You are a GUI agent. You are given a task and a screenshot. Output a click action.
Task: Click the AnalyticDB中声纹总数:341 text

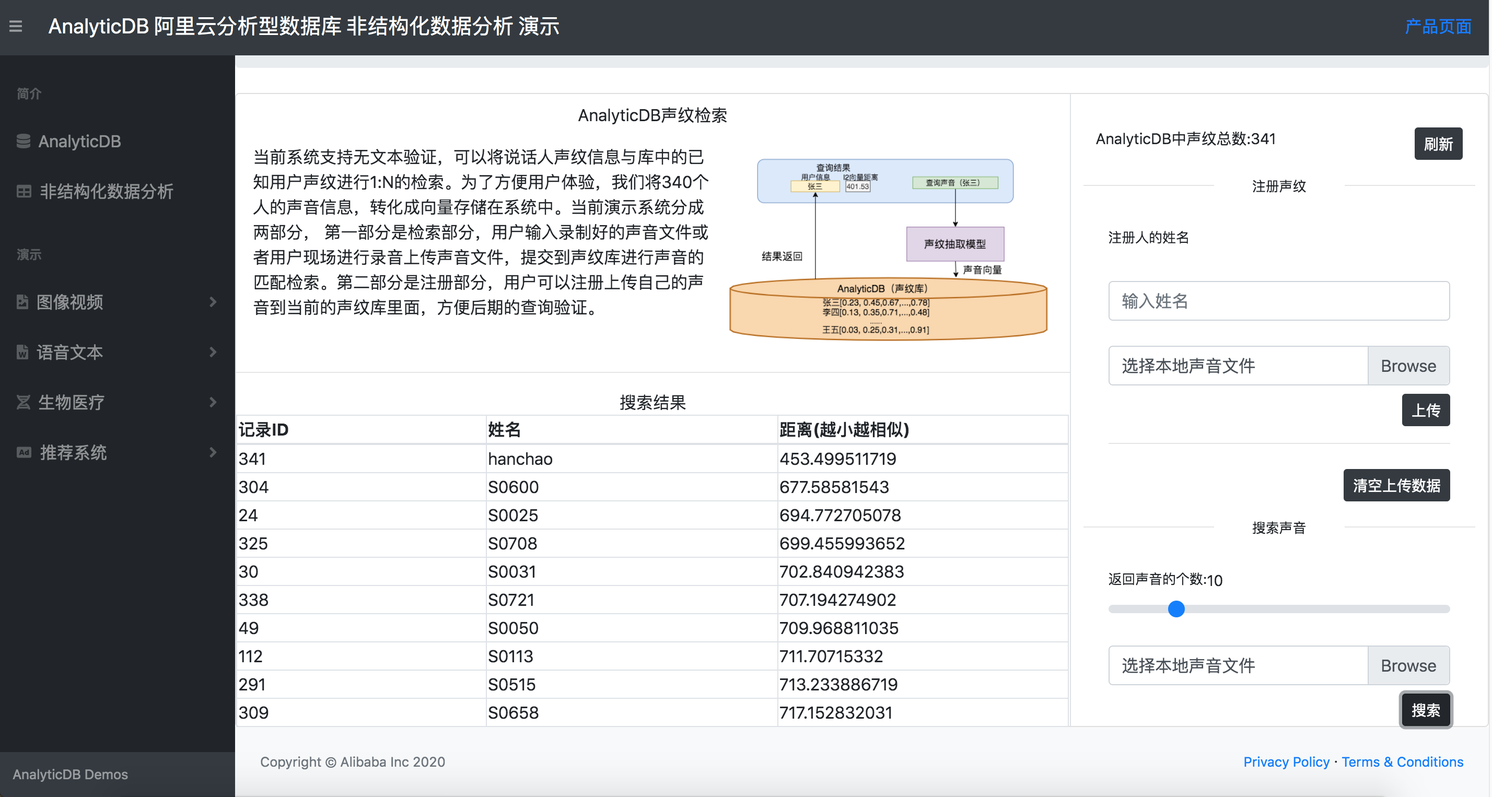click(x=1186, y=139)
